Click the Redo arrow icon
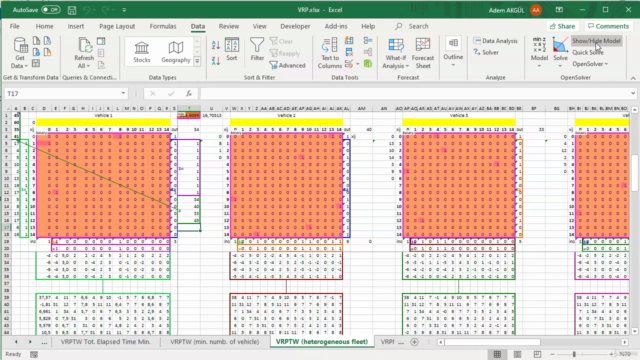Viewport: 640px width, 360px height. (x=105, y=10)
